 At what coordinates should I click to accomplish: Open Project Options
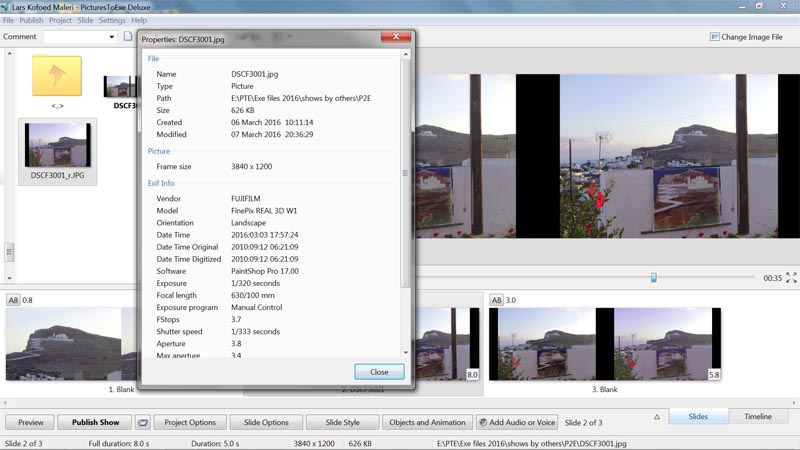click(190, 422)
